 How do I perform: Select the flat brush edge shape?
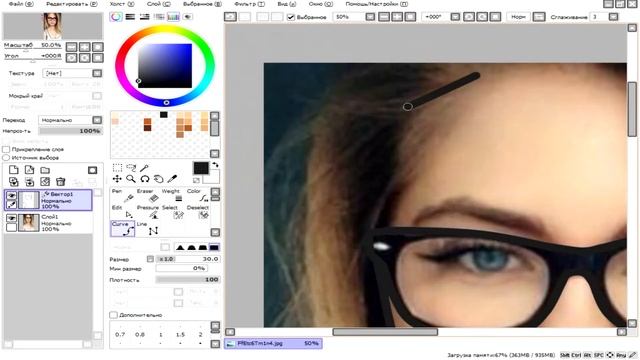coord(214,247)
